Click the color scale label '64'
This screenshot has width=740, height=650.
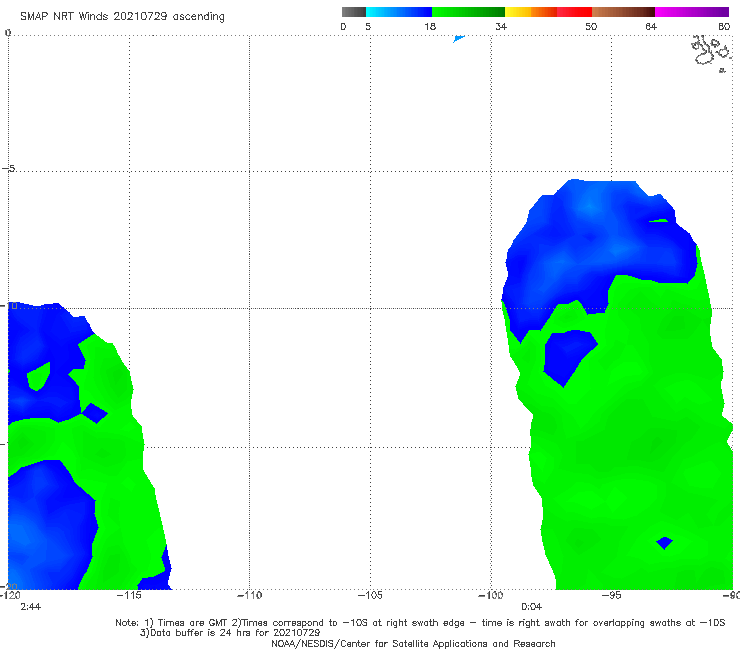651,26
